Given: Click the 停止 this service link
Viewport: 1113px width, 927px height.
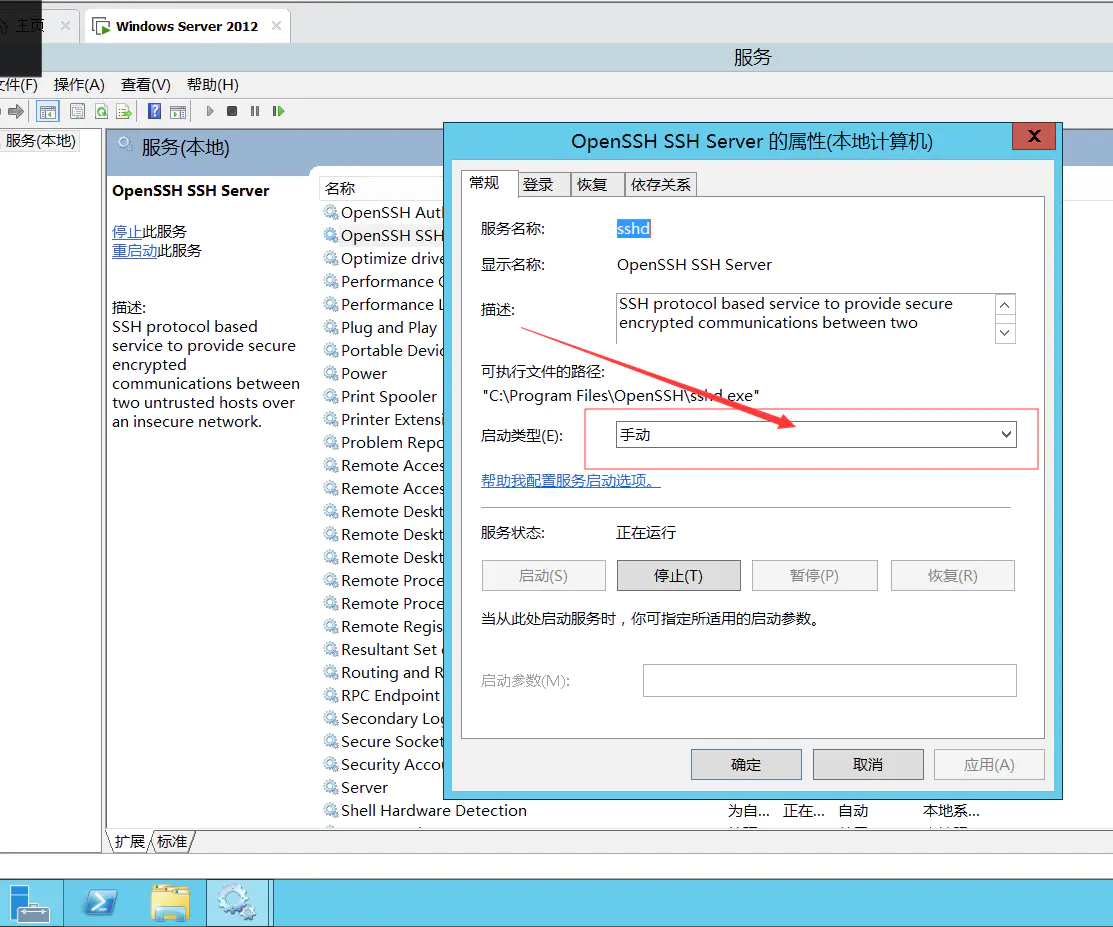Looking at the screenshot, I should pyautogui.click(x=127, y=231).
